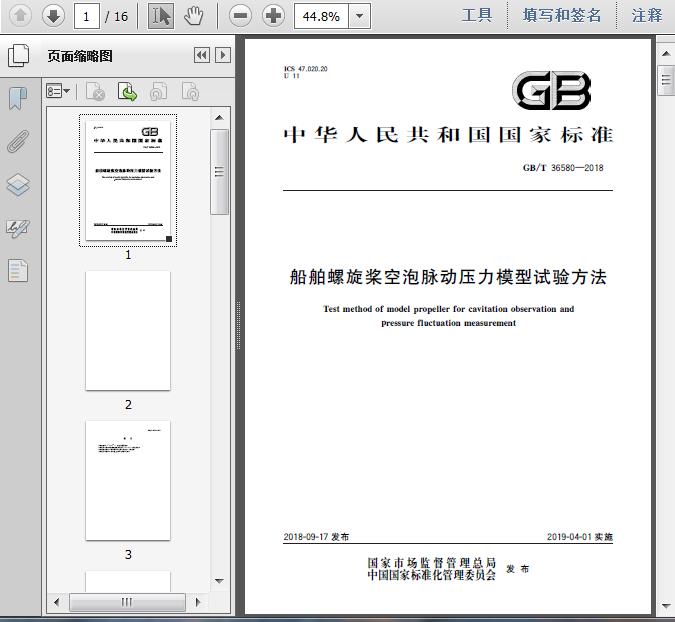The width and height of the screenshot is (675, 622).
Task: Select the page 3 thumbnail
Action: tap(128, 480)
